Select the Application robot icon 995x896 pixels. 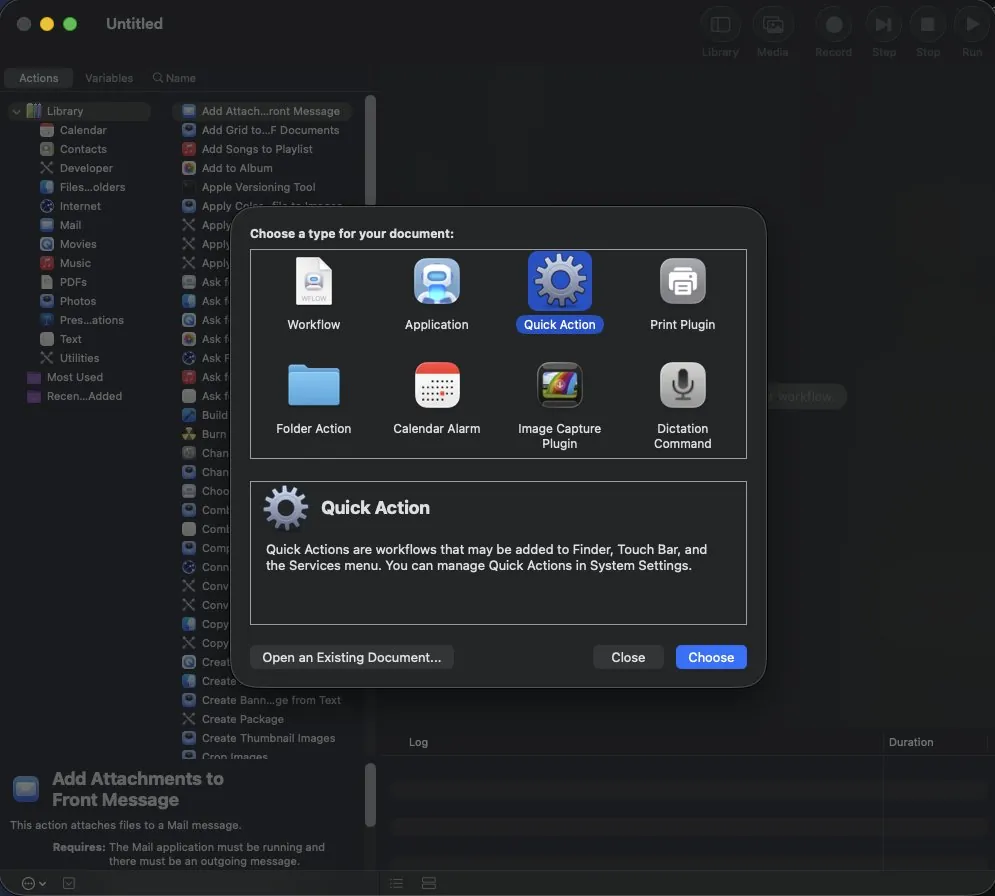click(x=437, y=281)
